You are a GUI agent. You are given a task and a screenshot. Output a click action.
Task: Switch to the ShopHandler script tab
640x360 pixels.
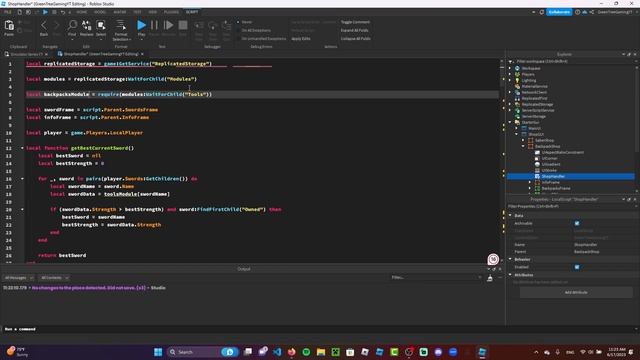pos(101,54)
